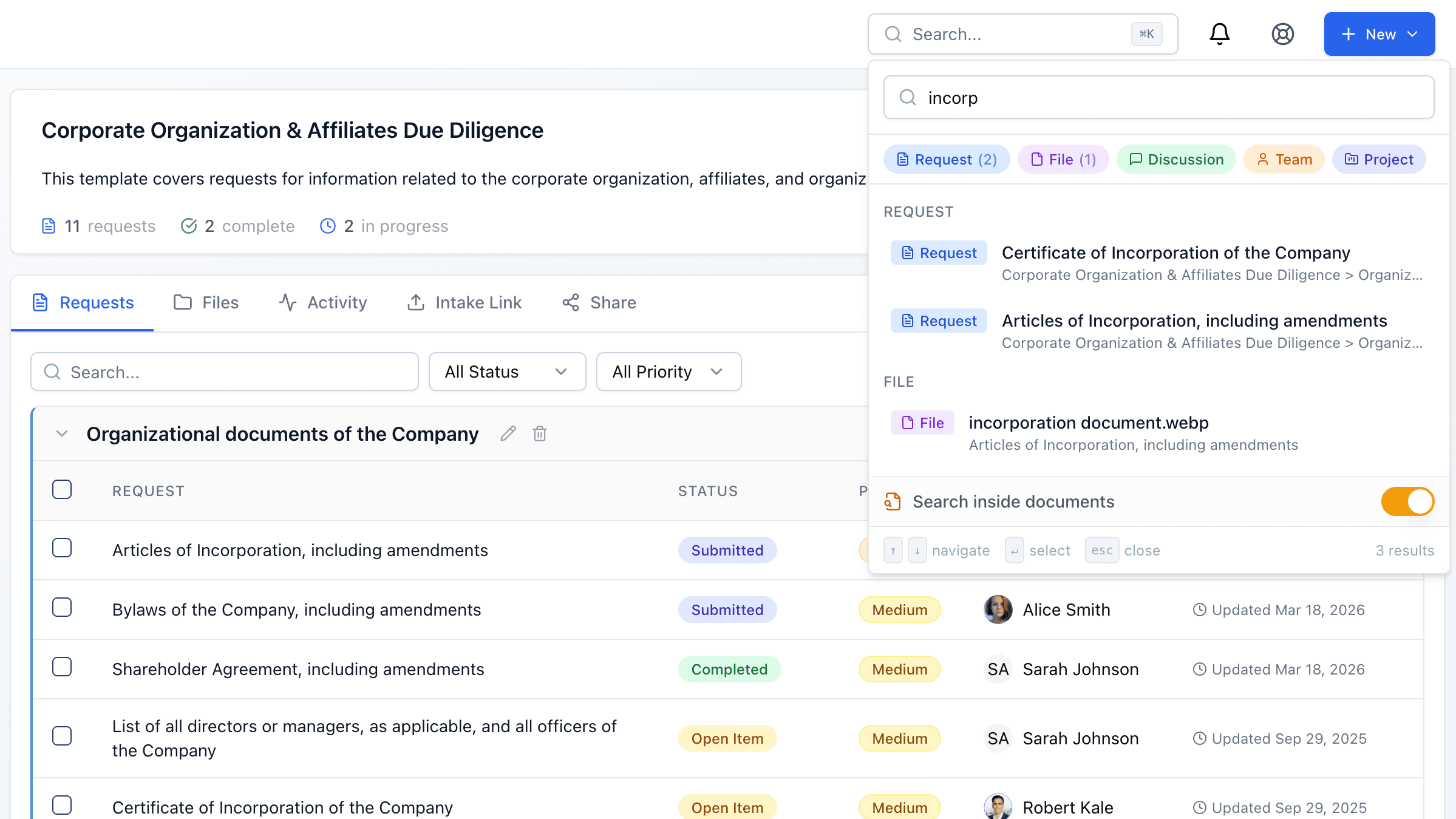1456x819 pixels.
Task: Edit the Organizational documents section name
Action: click(x=508, y=433)
